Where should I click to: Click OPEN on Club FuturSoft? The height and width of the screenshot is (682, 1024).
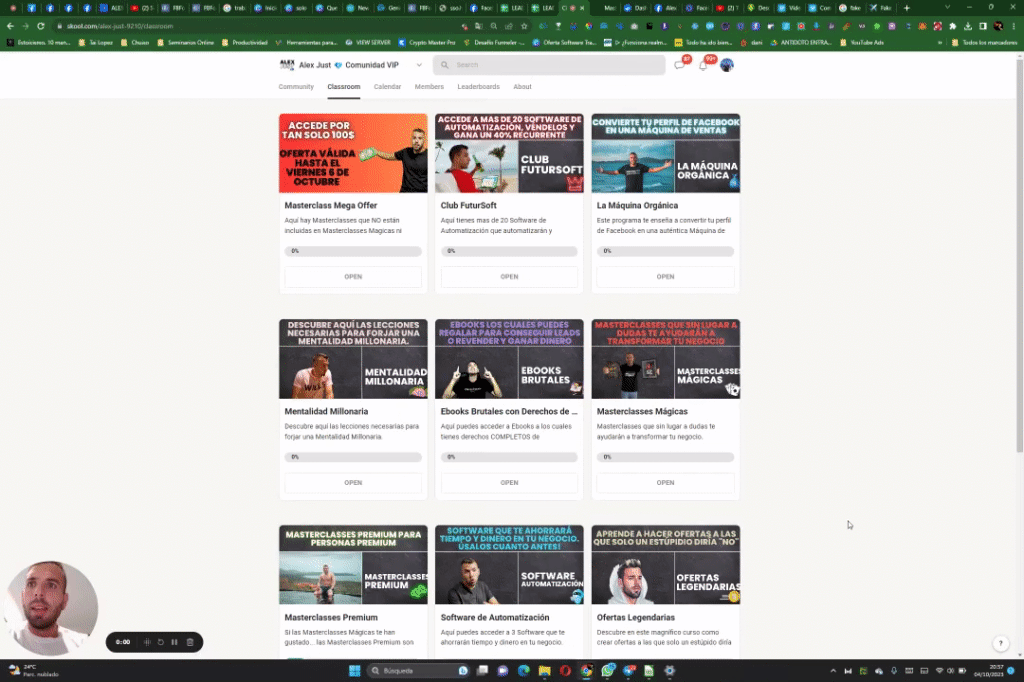[509, 277]
